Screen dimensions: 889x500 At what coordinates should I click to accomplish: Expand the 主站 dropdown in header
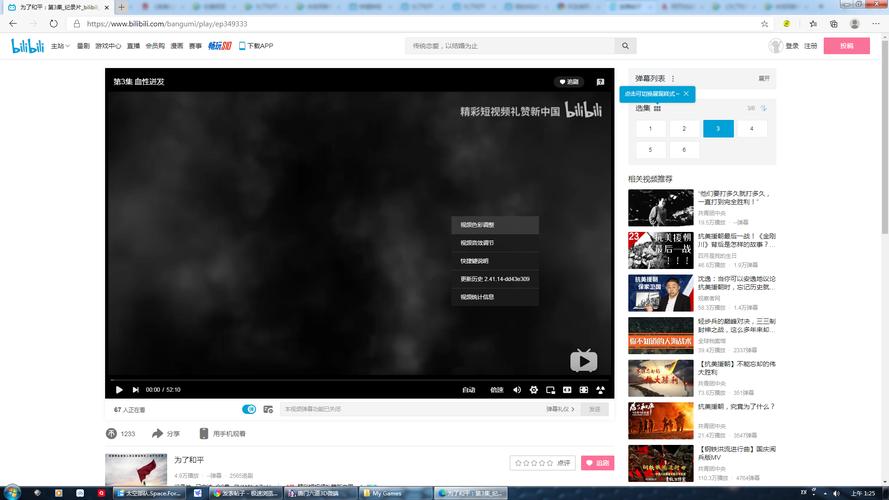point(60,46)
